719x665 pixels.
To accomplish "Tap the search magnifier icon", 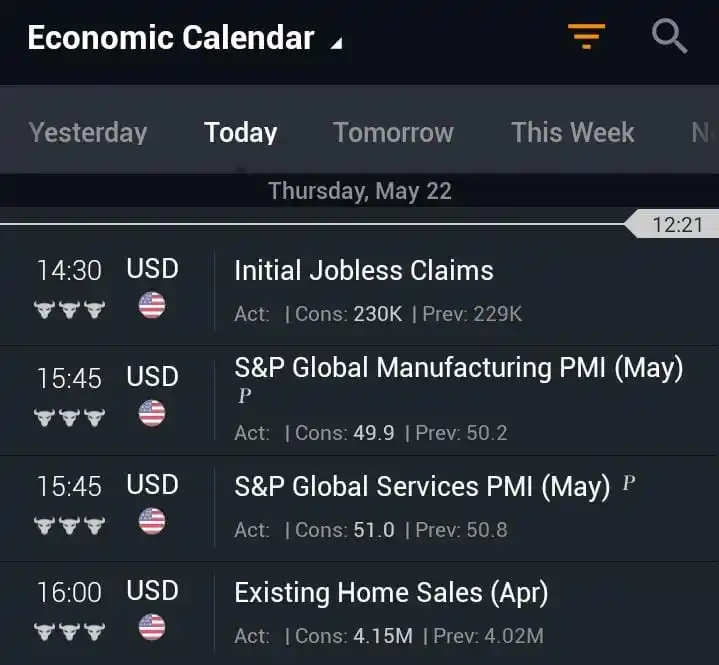I will click(669, 36).
